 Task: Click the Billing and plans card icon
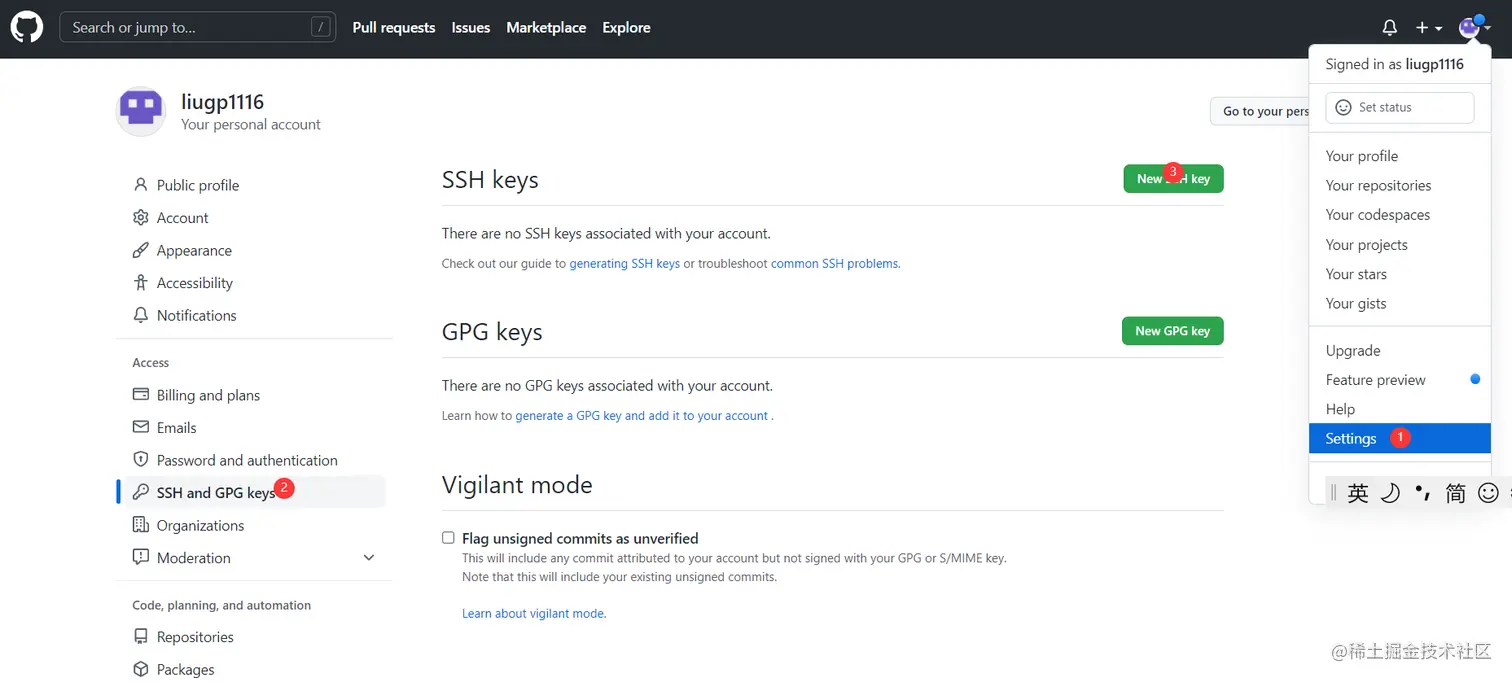[x=141, y=395]
